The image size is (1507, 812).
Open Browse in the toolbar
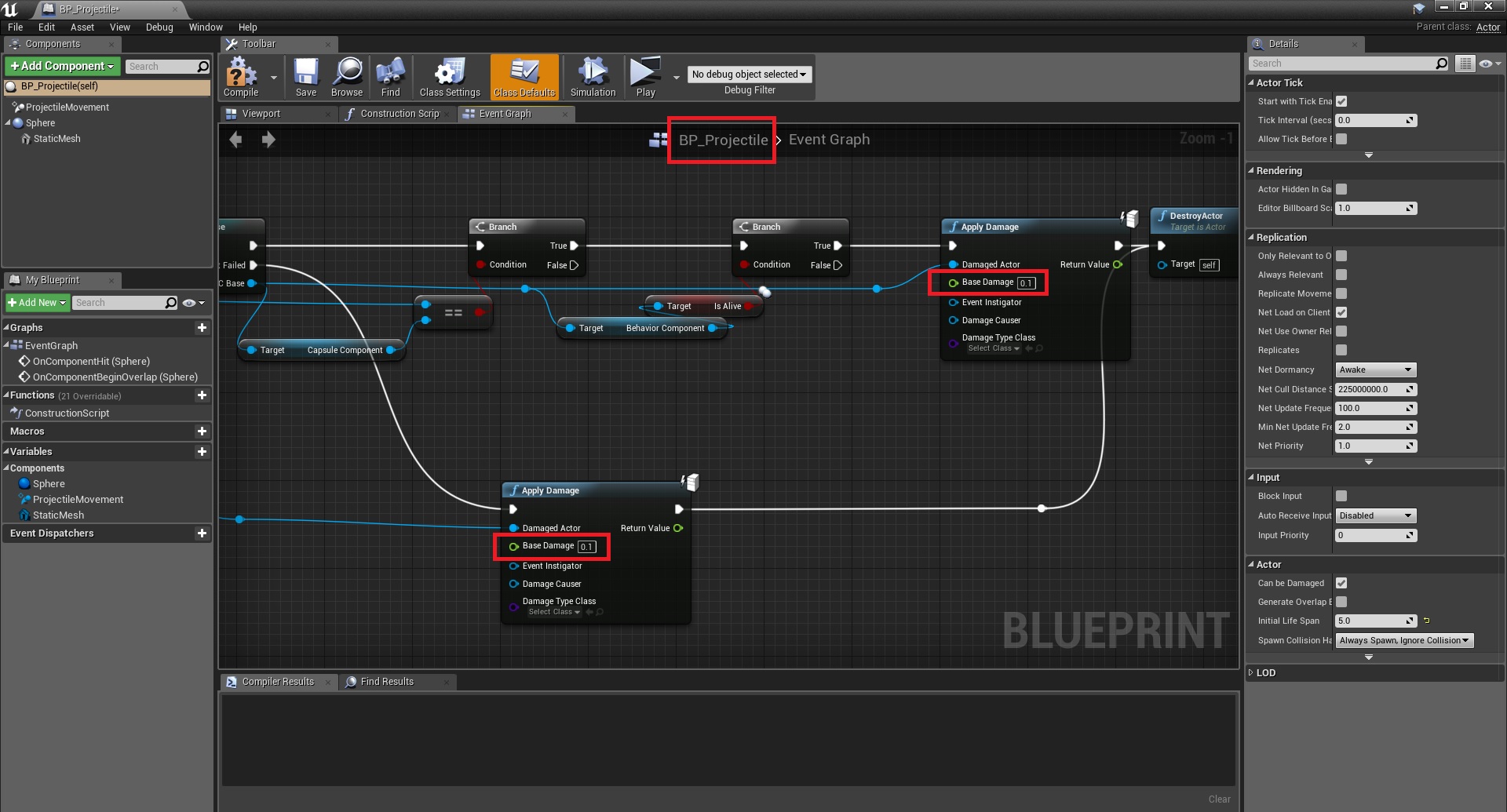pyautogui.click(x=347, y=77)
